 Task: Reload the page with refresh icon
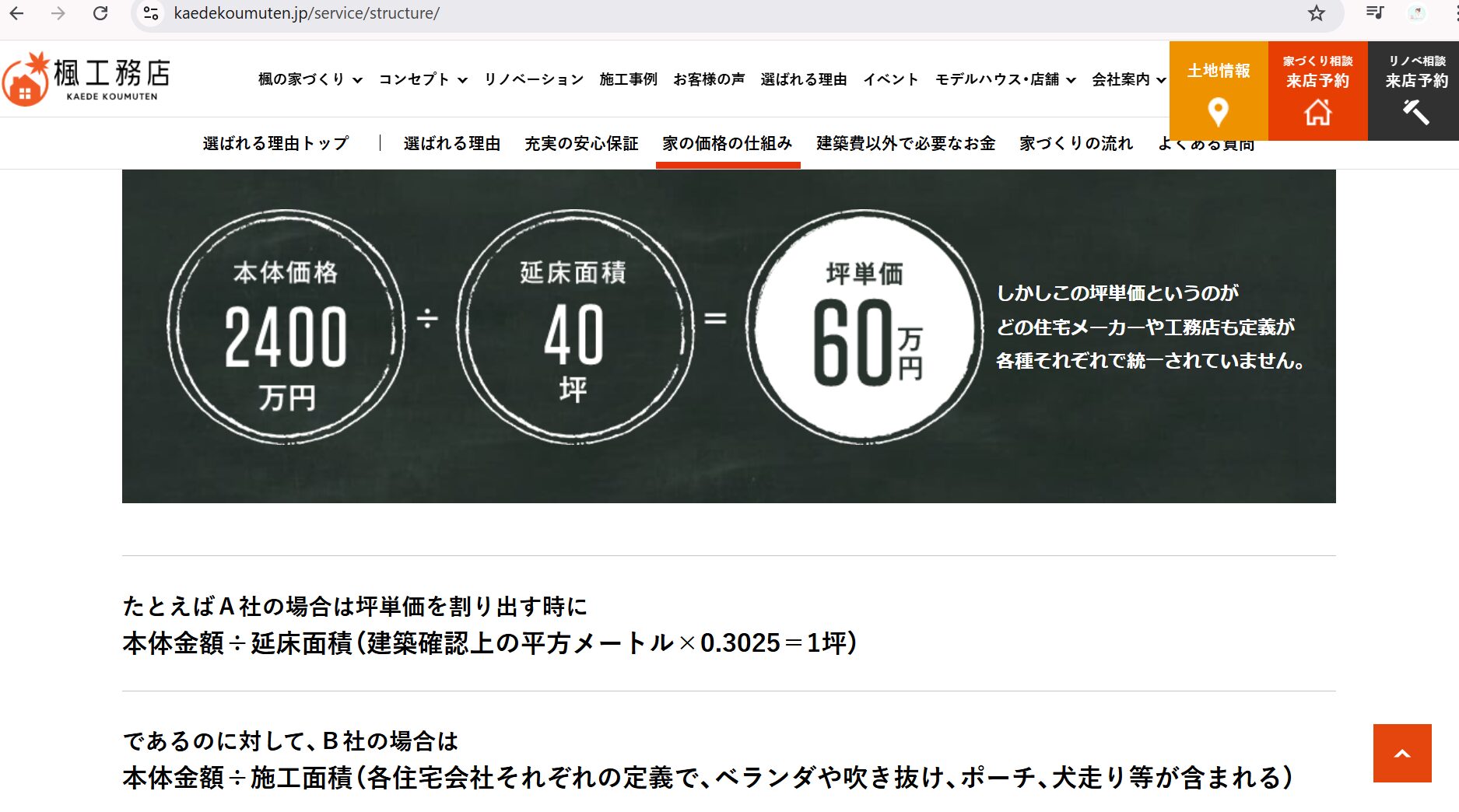[x=100, y=13]
